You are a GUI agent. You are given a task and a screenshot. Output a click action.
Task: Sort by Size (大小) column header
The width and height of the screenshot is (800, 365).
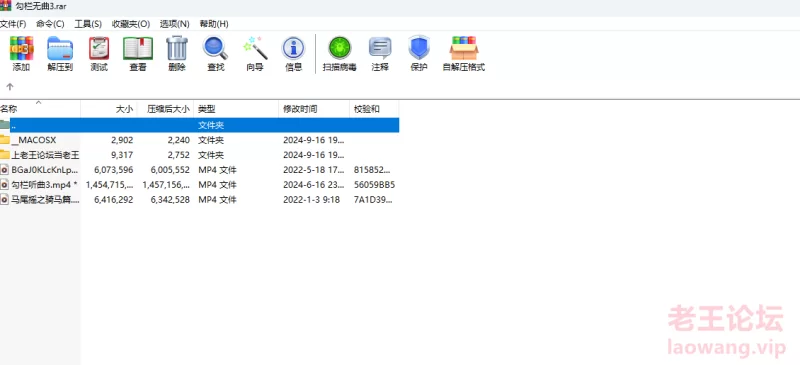point(109,109)
